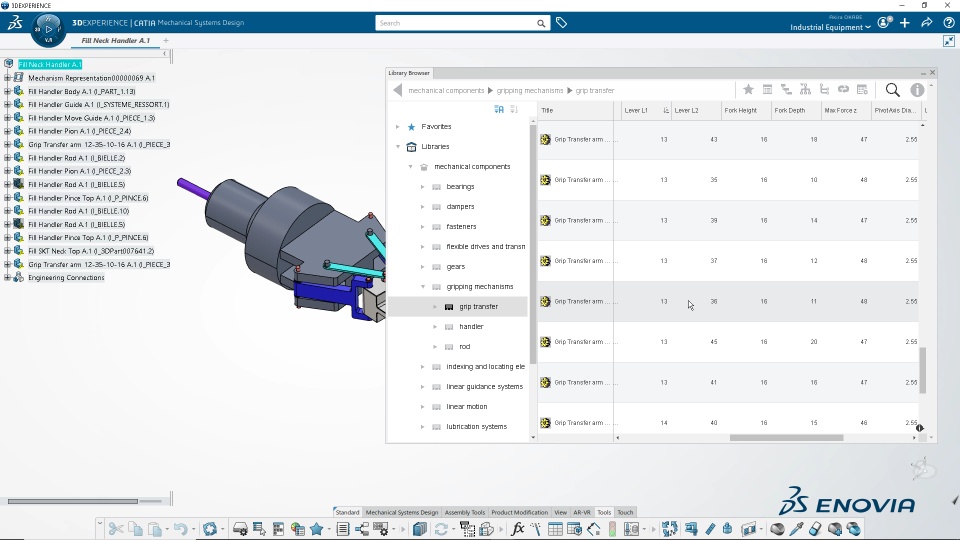This screenshot has height=540, width=960.
Task: Expand the Favorites node in Library Browser
Action: click(398, 127)
